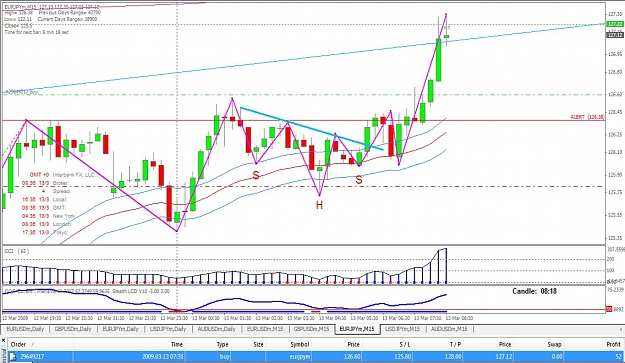Click the 'H' head label on the chart
This screenshot has width=625, height=363.
(319, 206)
